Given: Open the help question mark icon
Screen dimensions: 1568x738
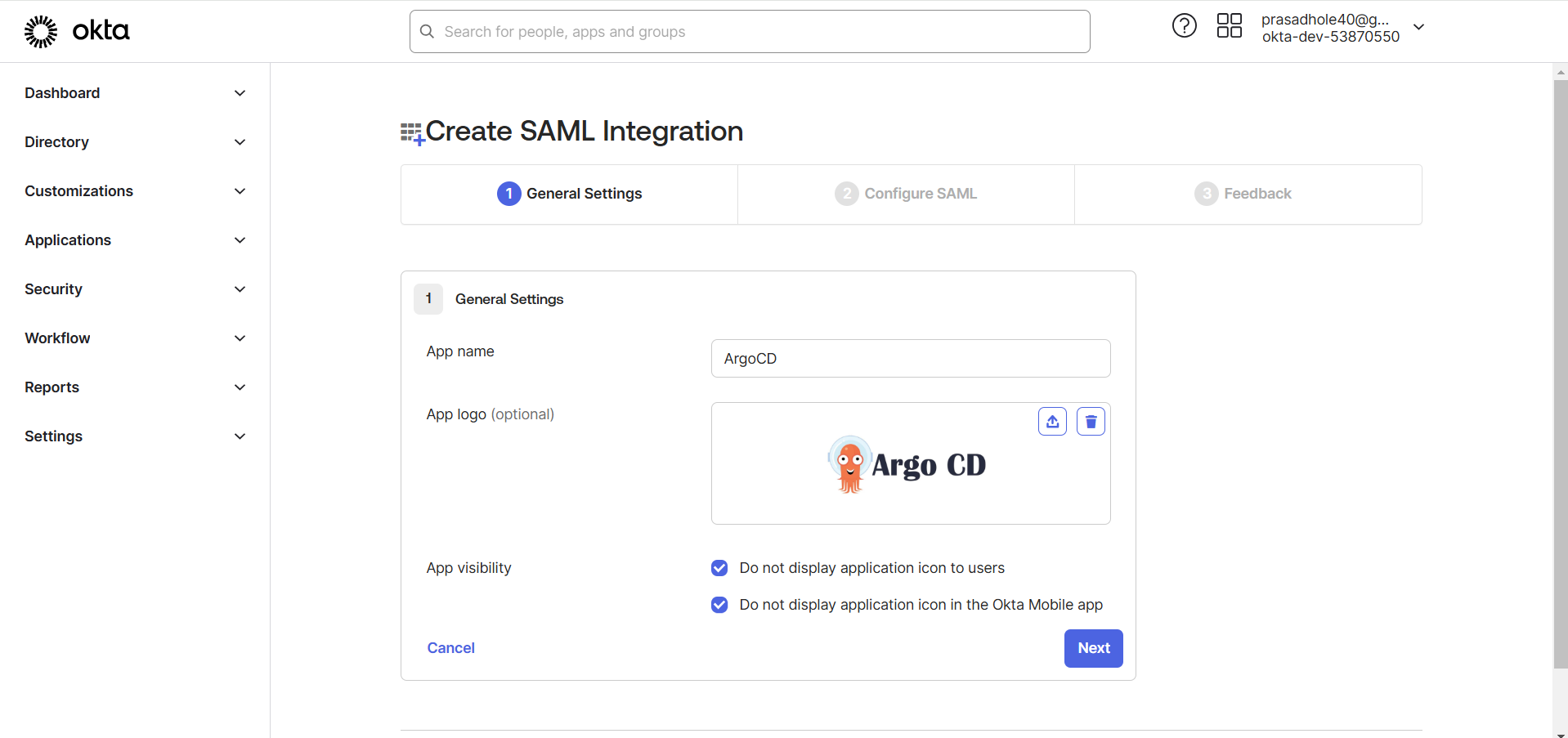Looking at the screenshot, I should point(1184,25).
